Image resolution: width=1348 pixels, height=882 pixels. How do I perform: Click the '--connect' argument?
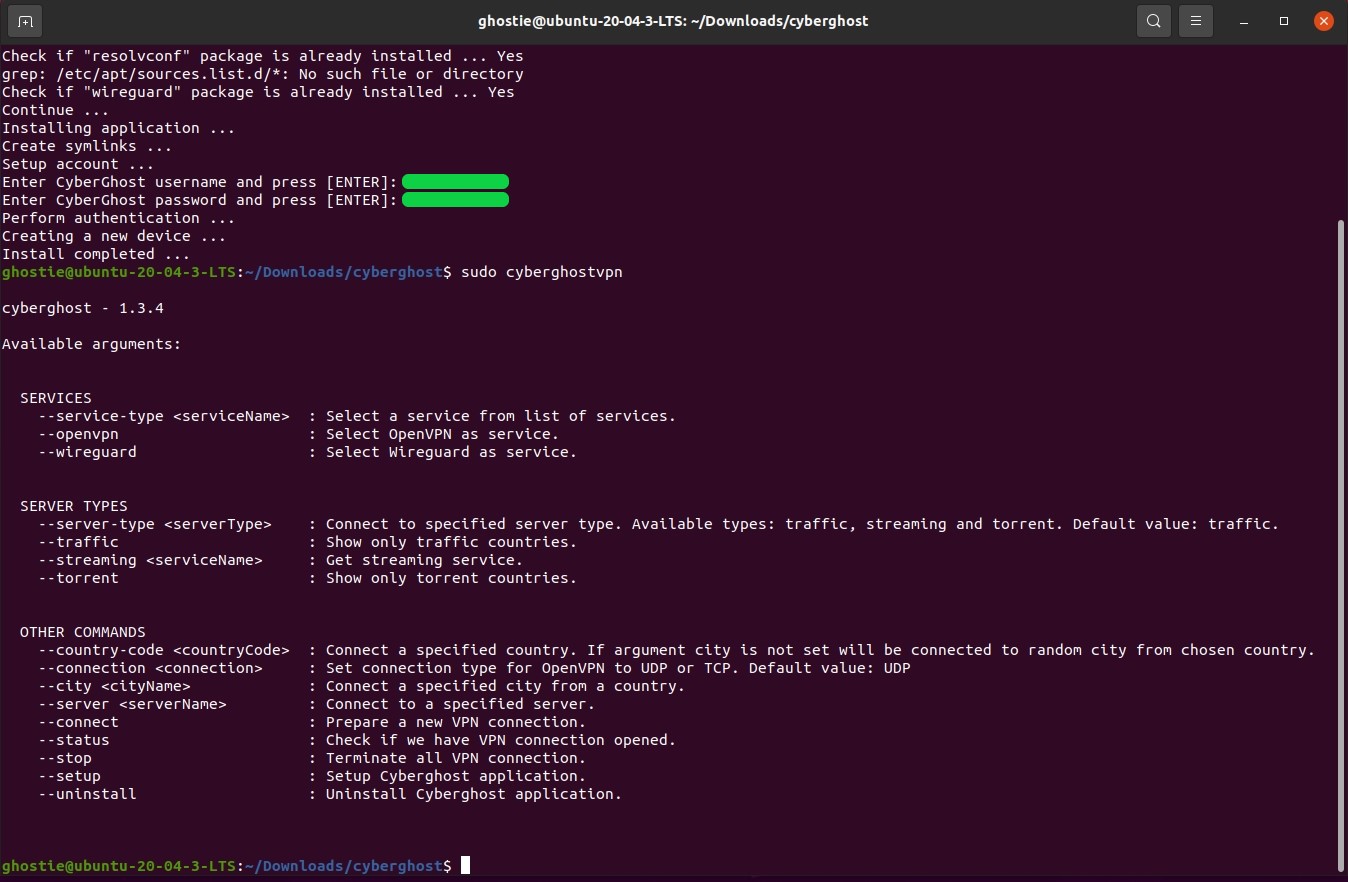coord(79,722)
